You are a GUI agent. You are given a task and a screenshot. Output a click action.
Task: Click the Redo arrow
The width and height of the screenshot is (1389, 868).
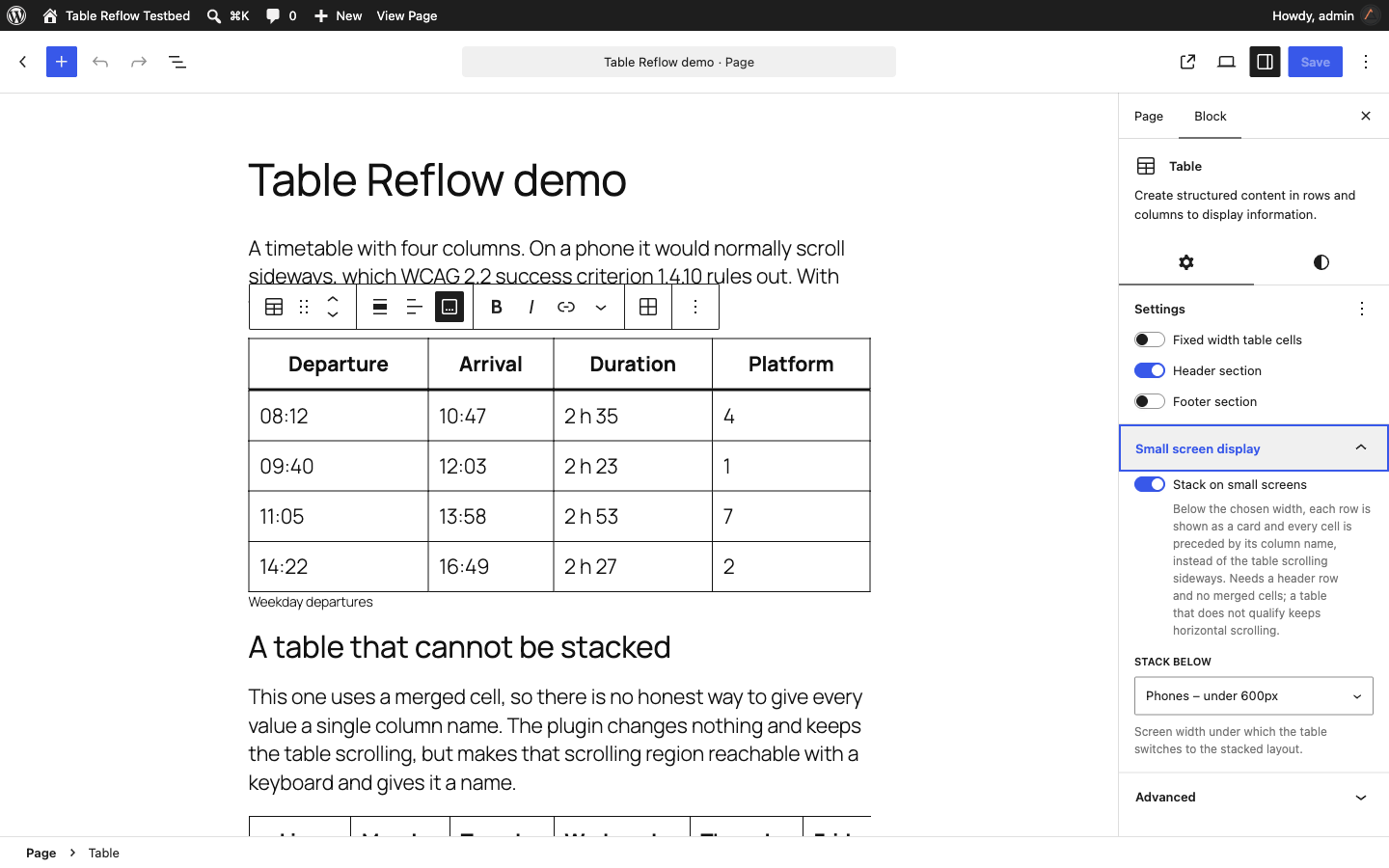[x=139, y=62]
